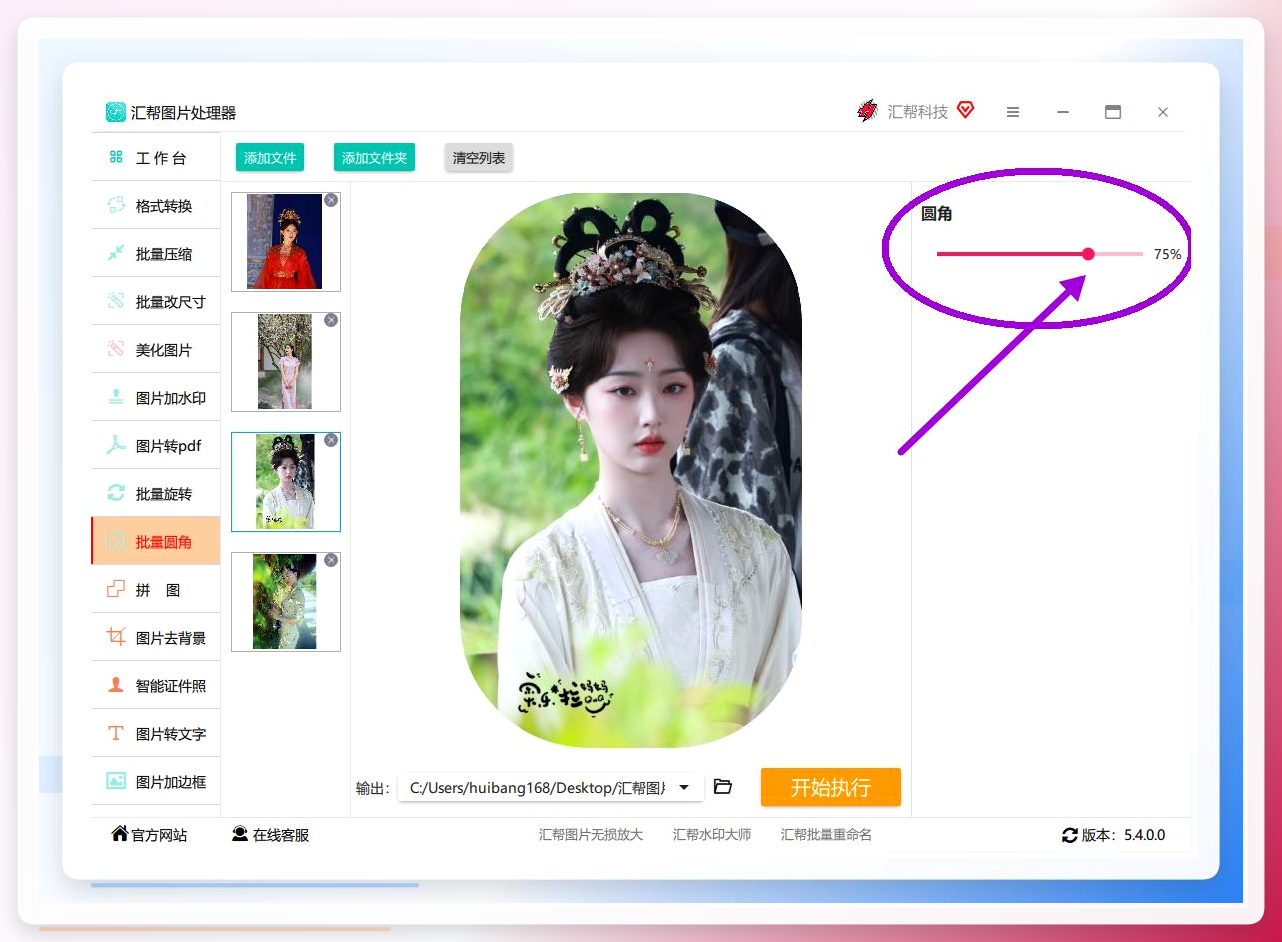
Task: Click the version refresh icon
Action: pos(1070,835)
